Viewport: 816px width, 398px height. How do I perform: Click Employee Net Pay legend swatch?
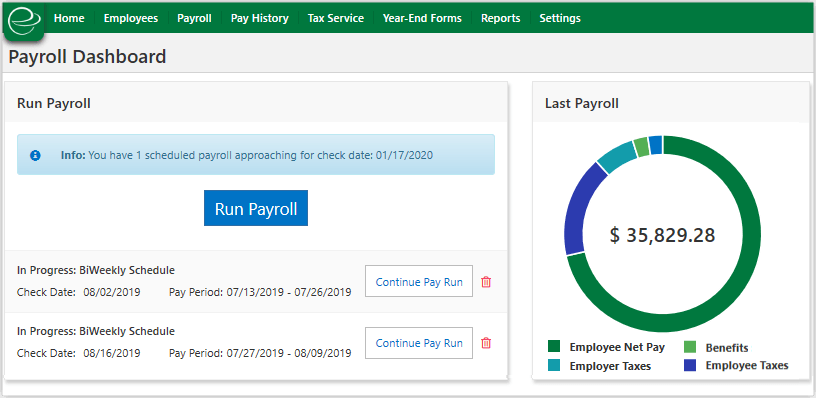(x=554, y=346)
